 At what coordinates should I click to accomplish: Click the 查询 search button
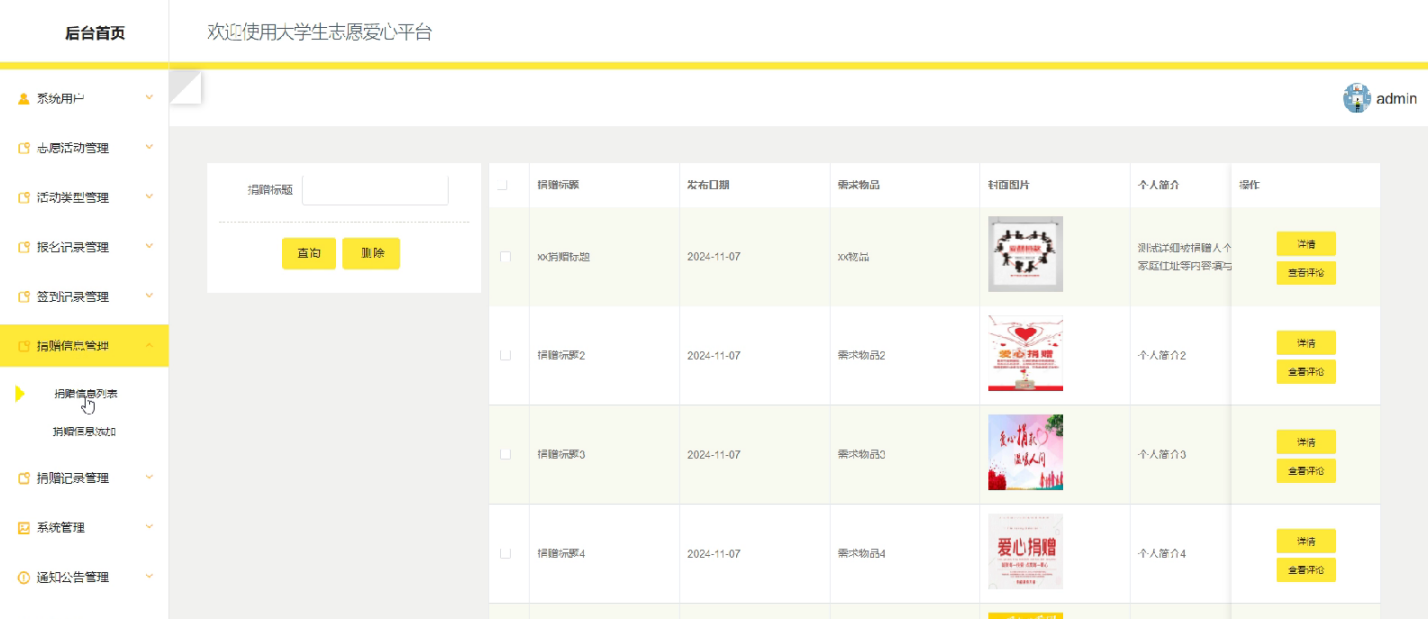309,254
